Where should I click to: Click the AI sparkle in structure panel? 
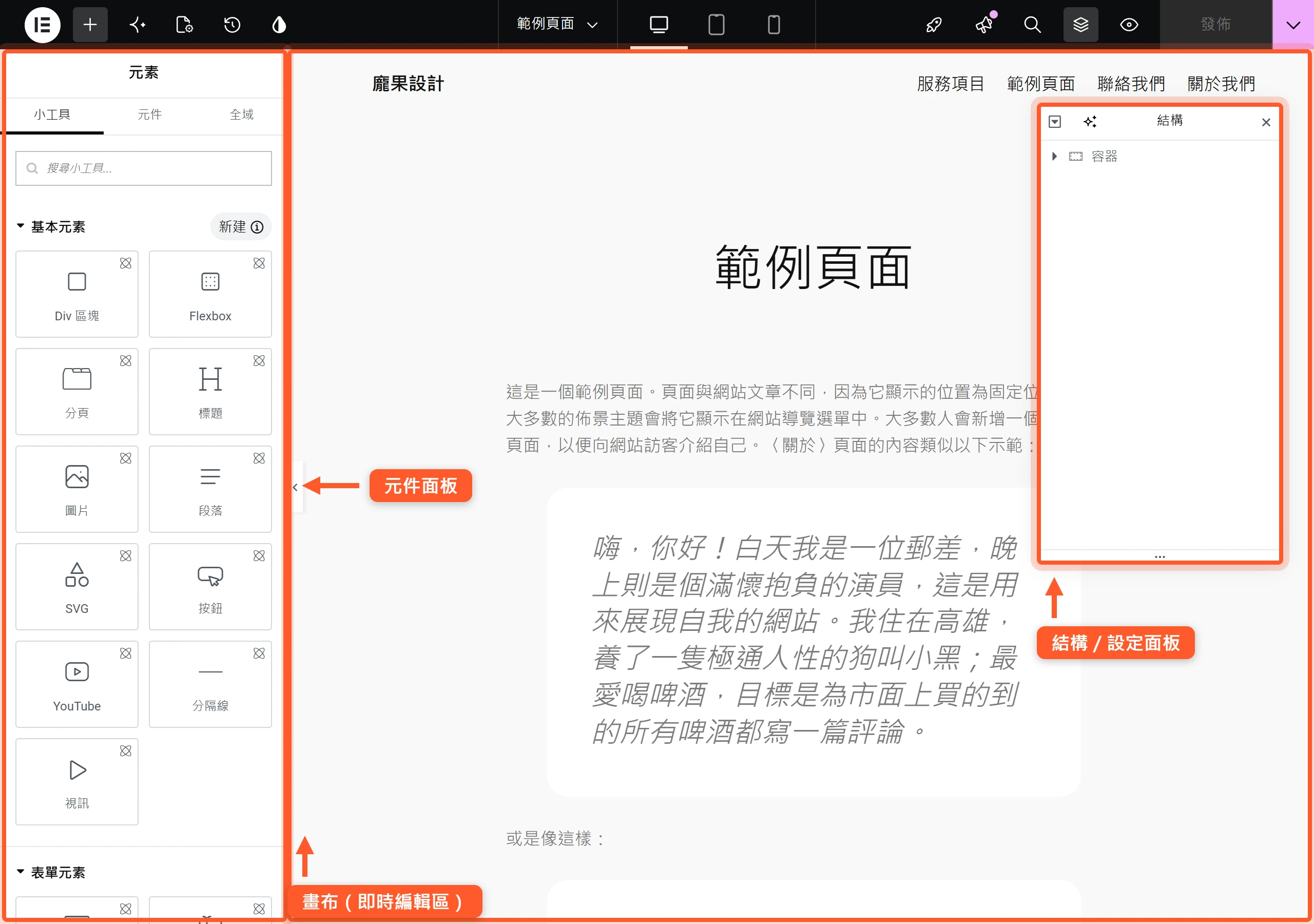1090,121
